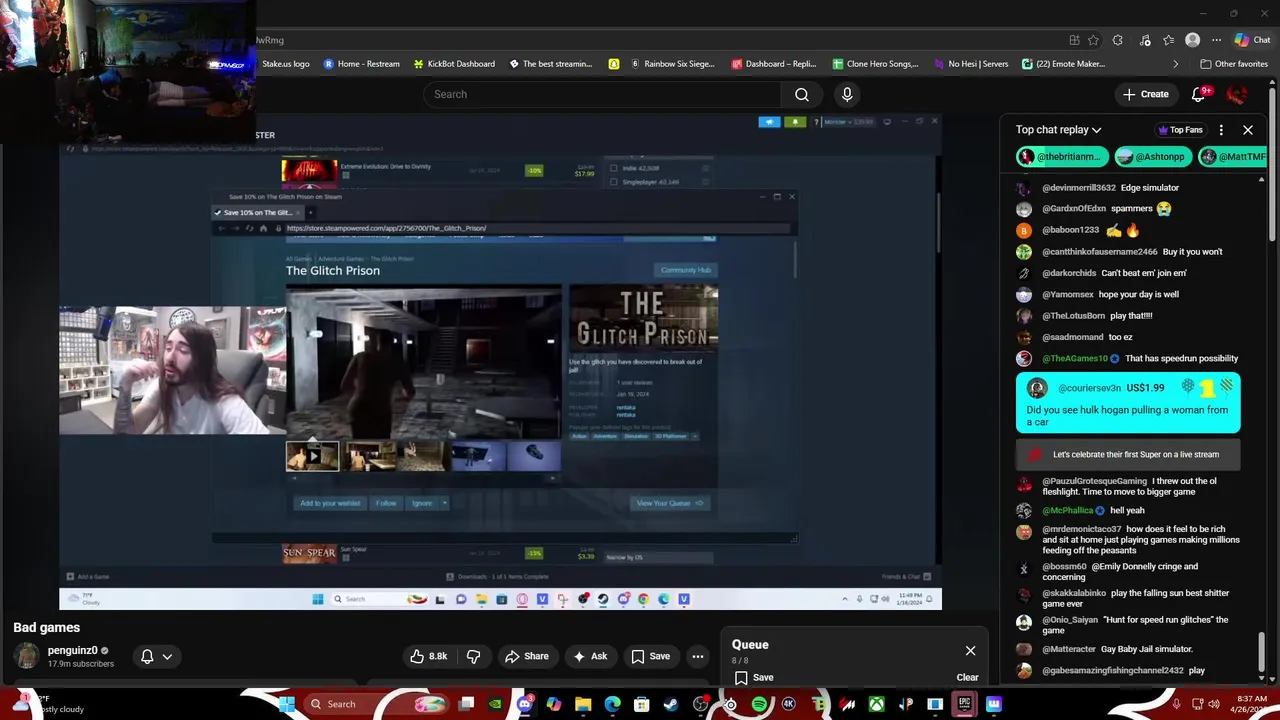Open browser settings and more menu
1280x720 pixels.
coord(1216,40)
